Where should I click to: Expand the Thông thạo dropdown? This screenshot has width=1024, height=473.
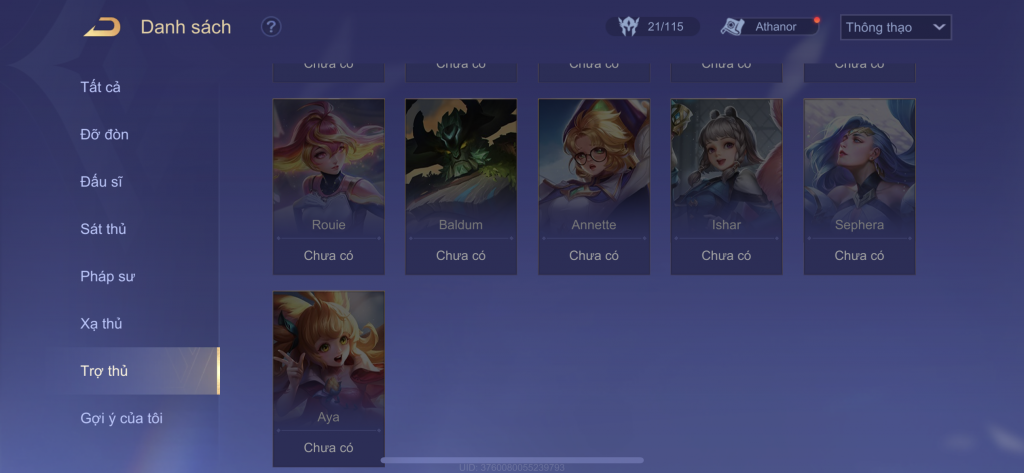coord(895,27)
